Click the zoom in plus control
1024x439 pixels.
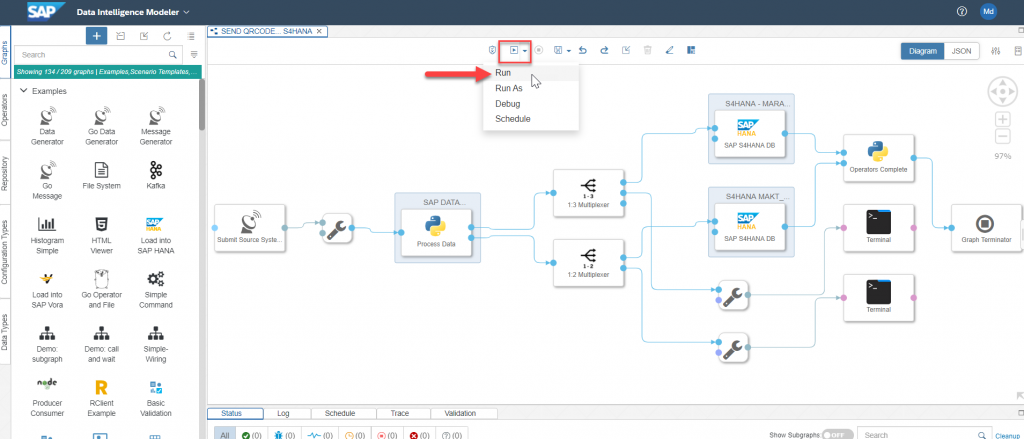tap(1002, 120)
